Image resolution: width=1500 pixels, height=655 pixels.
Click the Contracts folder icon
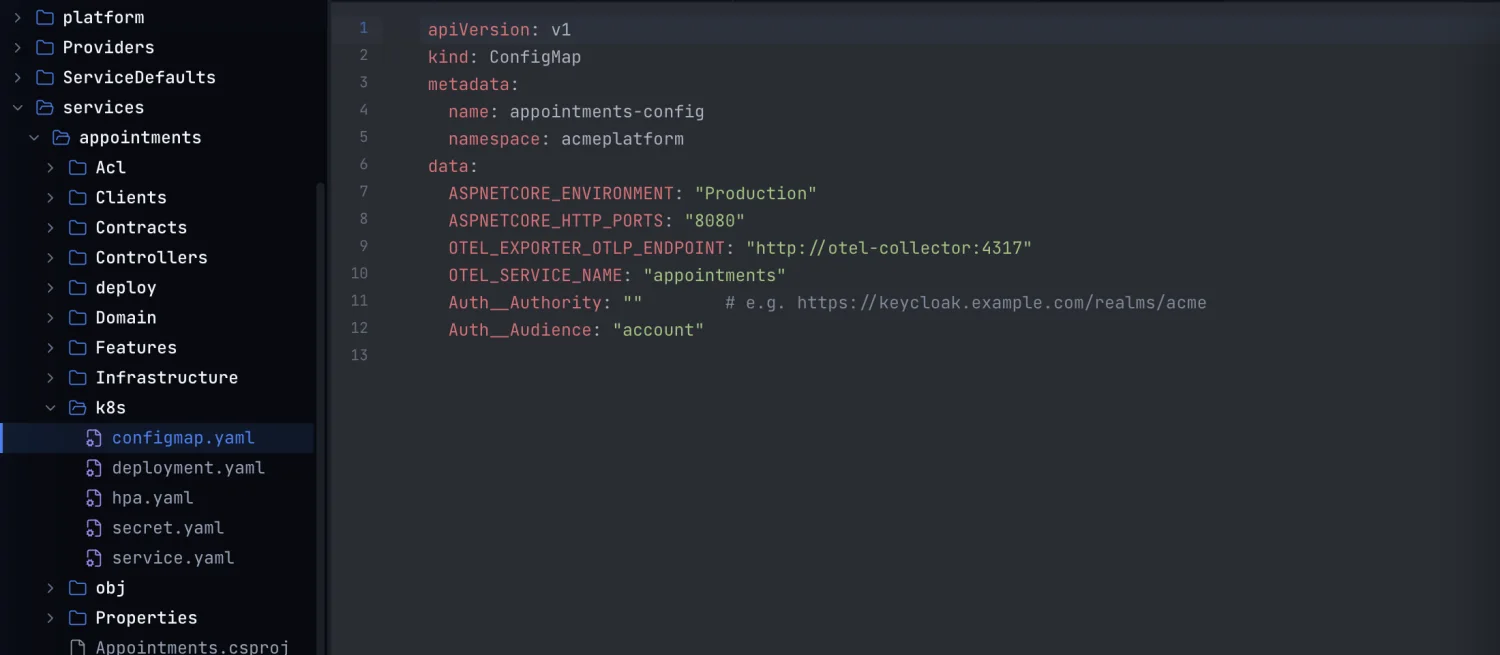(x=77, y=228)
